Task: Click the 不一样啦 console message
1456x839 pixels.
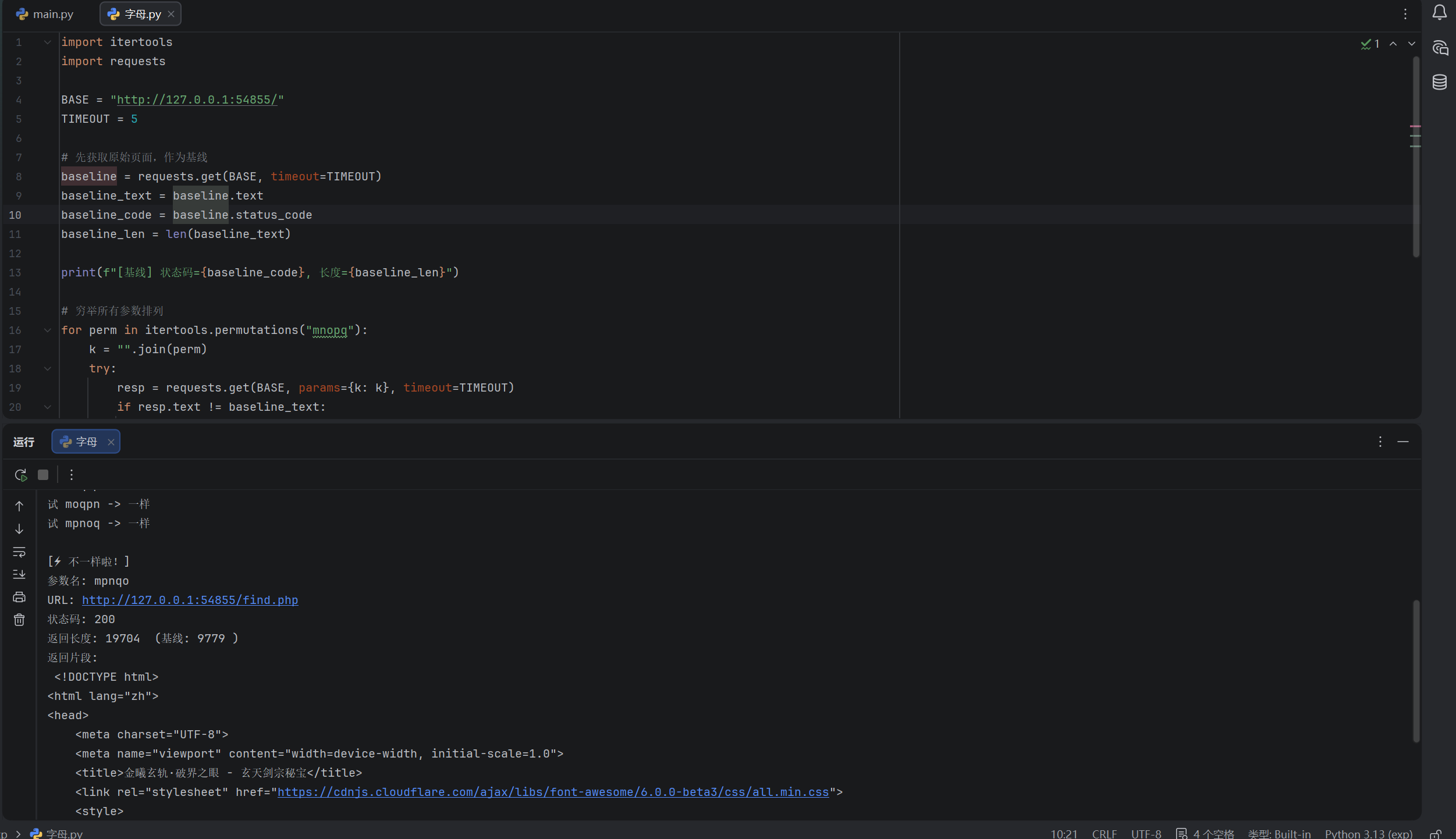Action: pyautogui.click(x=89, y=561)
